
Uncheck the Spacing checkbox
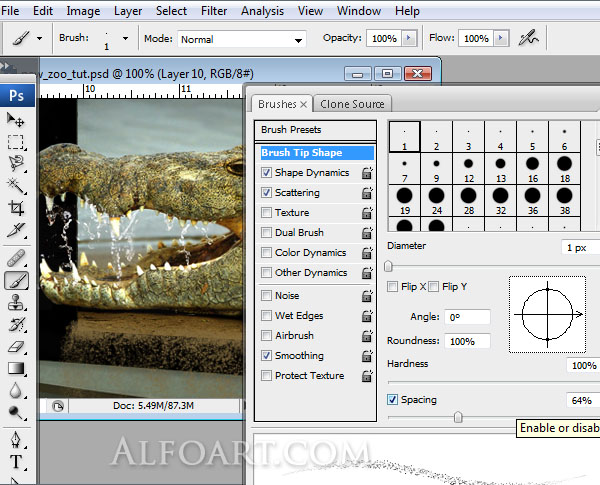[392, 400]
